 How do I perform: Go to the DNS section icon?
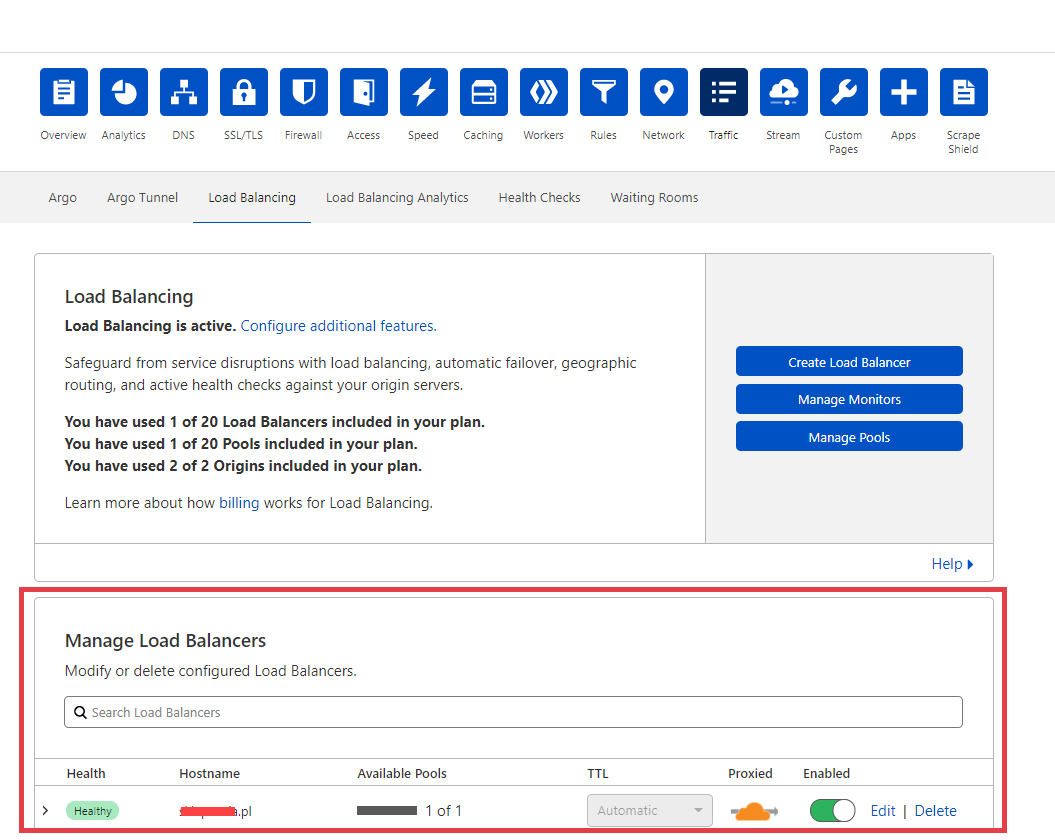(x=184, y=93)
